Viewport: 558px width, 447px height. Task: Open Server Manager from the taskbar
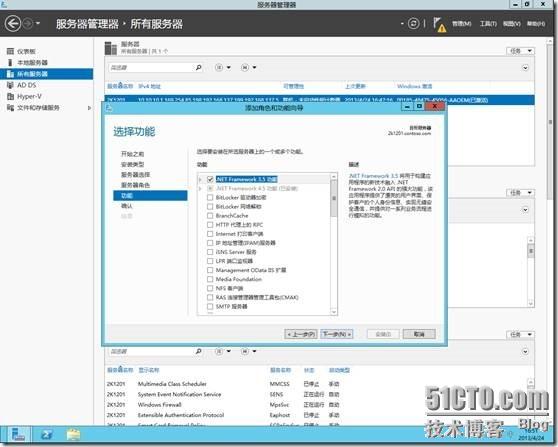18,435
